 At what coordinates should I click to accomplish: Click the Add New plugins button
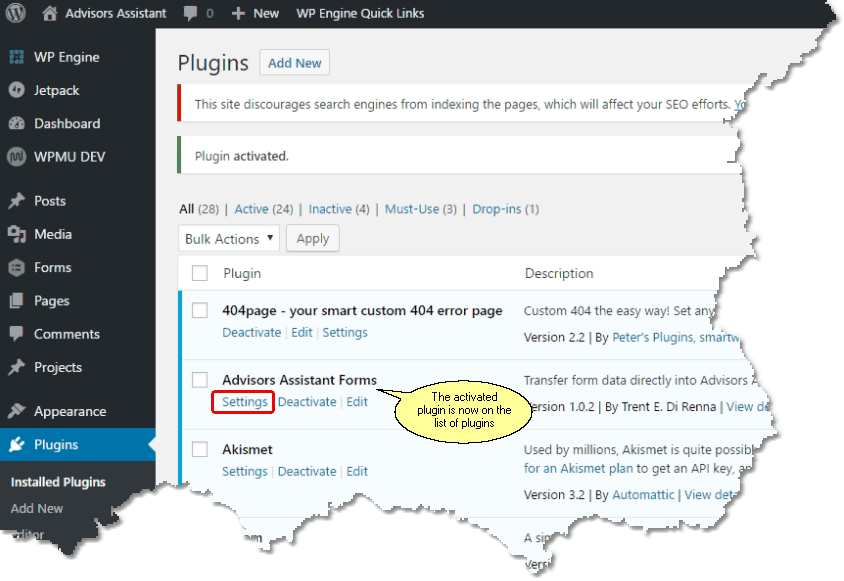[294, 62]
